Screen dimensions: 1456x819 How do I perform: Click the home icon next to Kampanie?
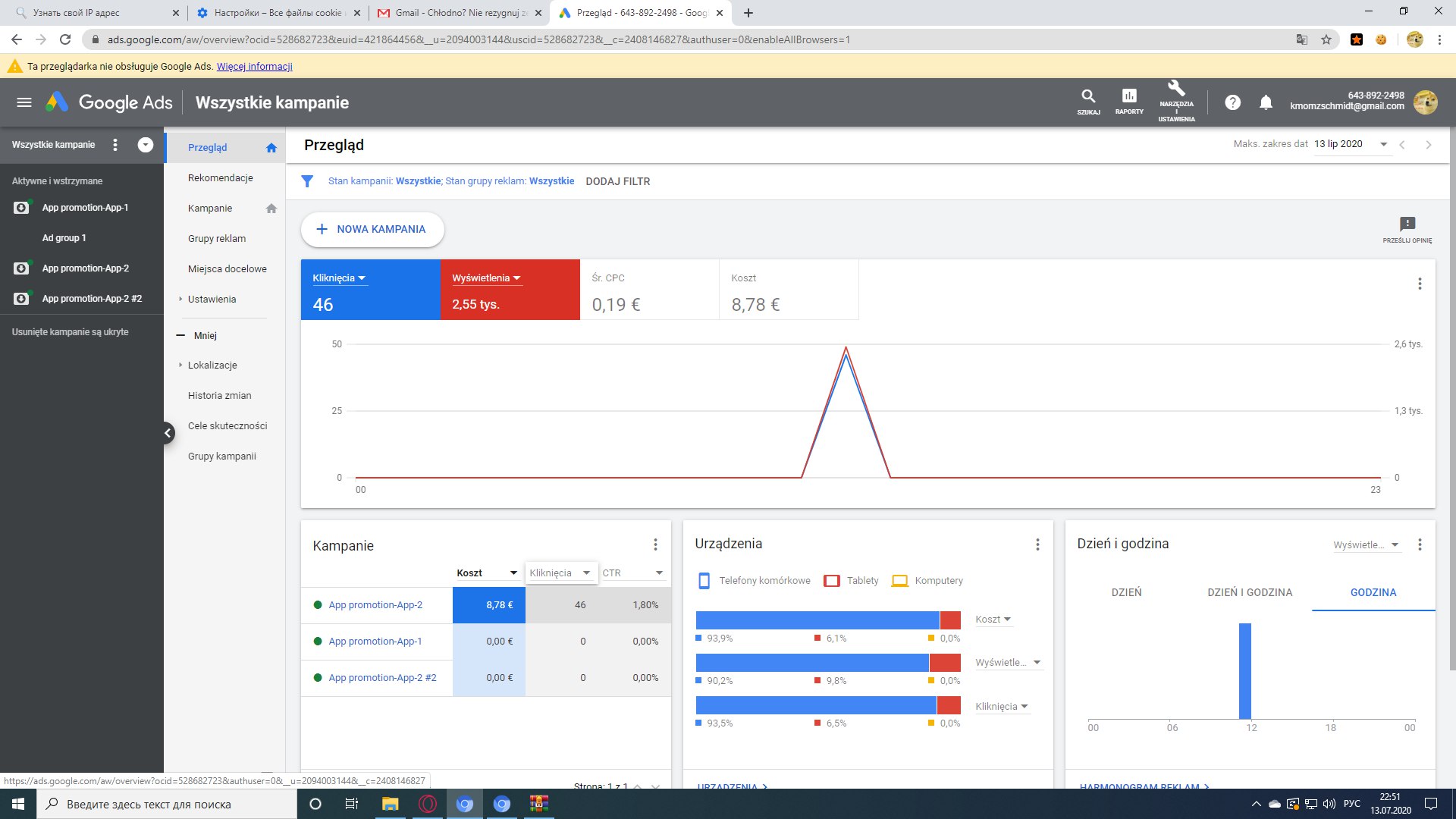tap(271, 209)
